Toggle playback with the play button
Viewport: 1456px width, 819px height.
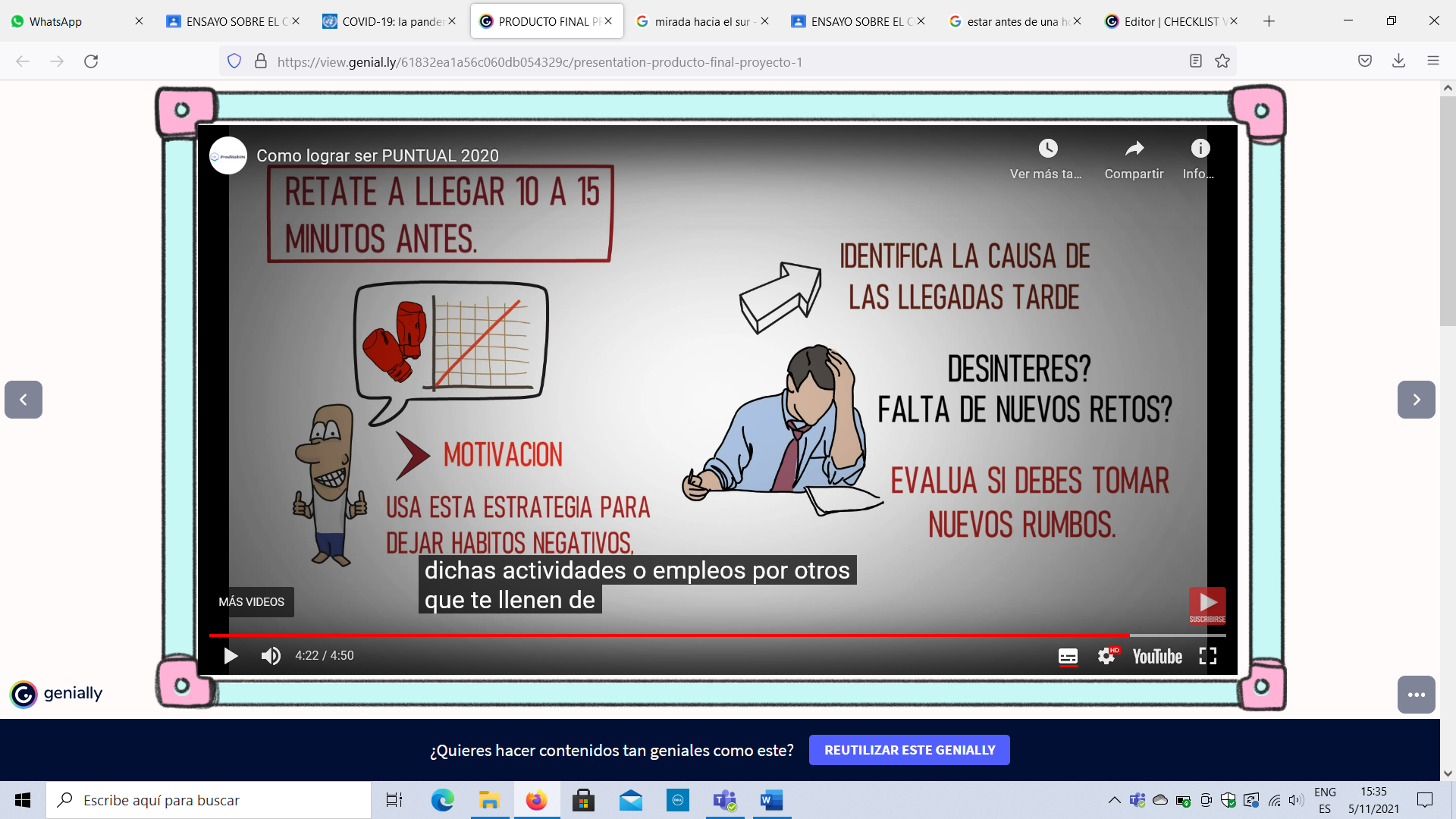230,656
